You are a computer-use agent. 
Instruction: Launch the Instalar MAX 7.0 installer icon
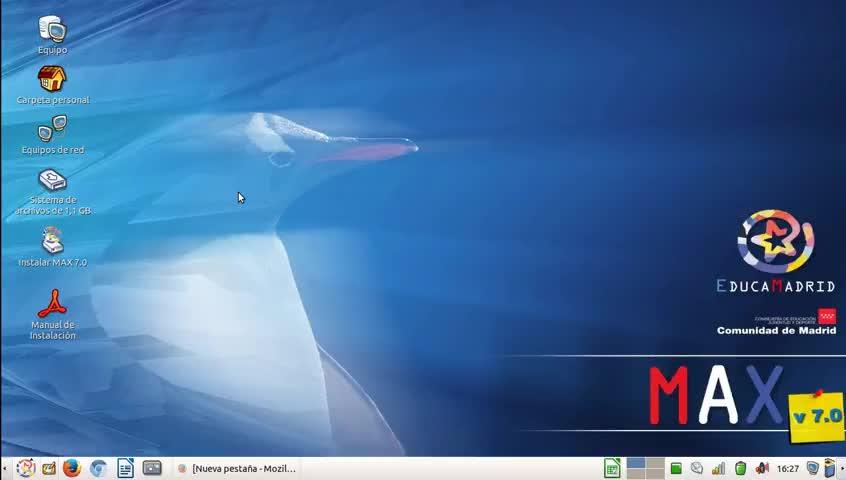pyautogui.click(x=52, y=247)
